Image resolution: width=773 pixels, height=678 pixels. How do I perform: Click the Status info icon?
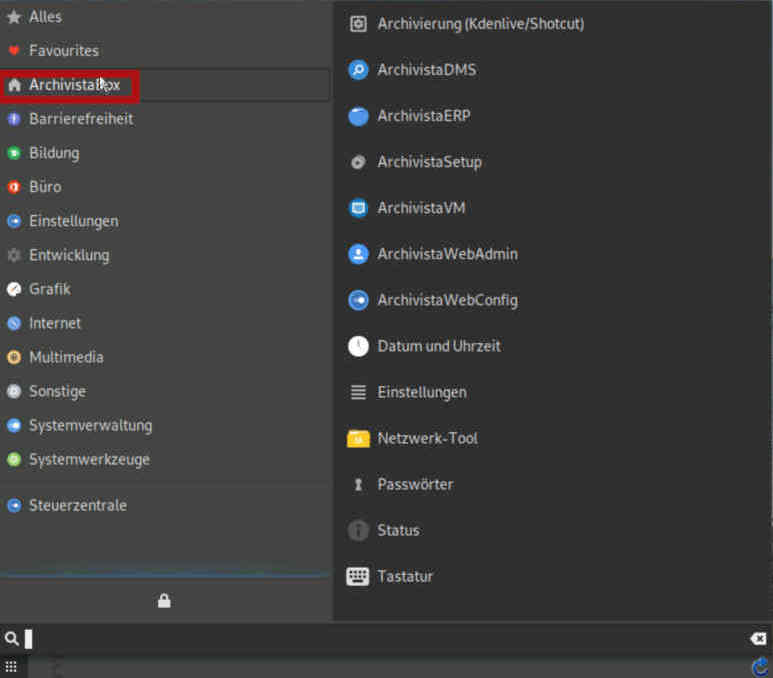coord(358,530)
